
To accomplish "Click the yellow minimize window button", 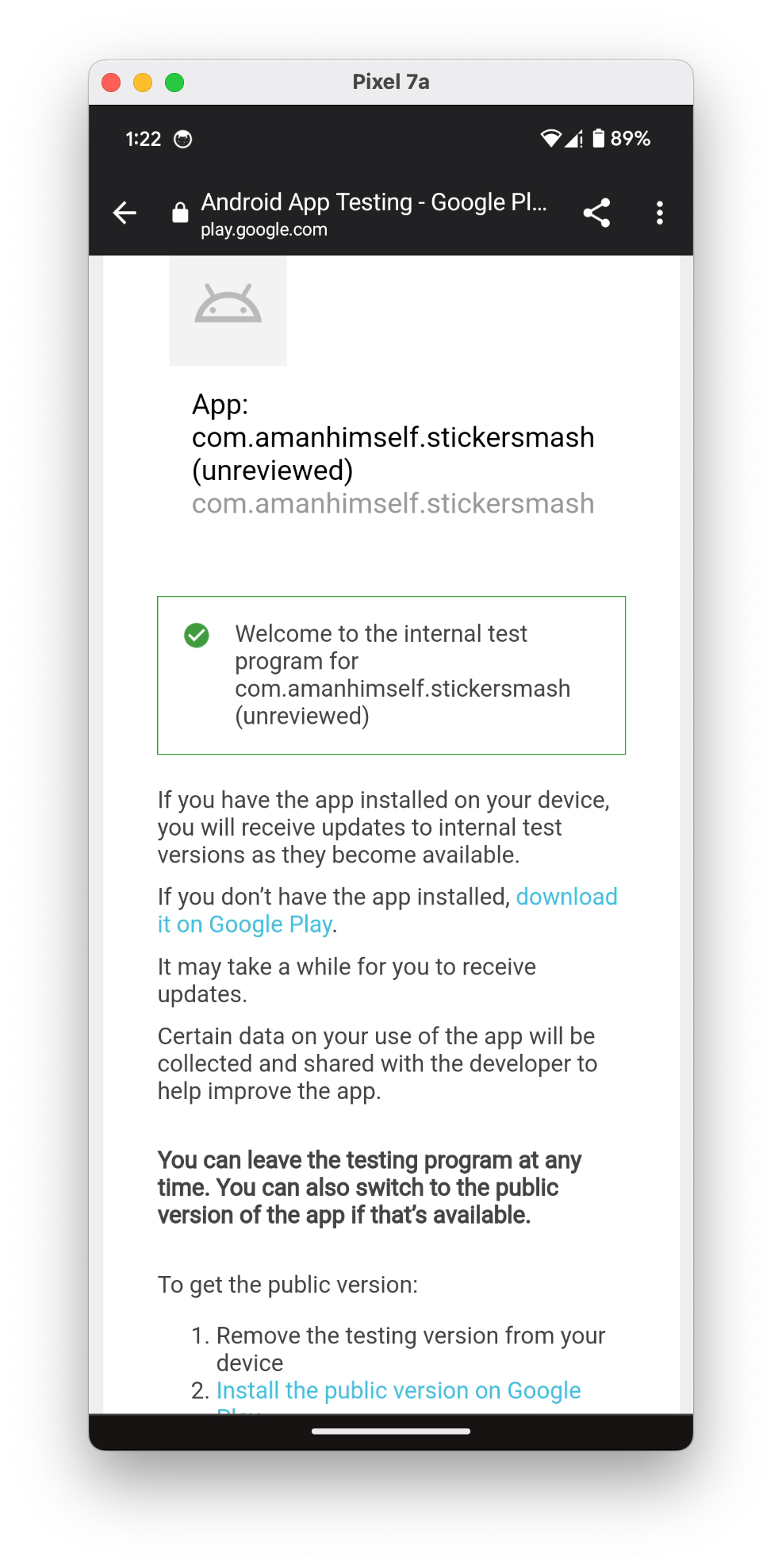I will (x=143, y=83).
